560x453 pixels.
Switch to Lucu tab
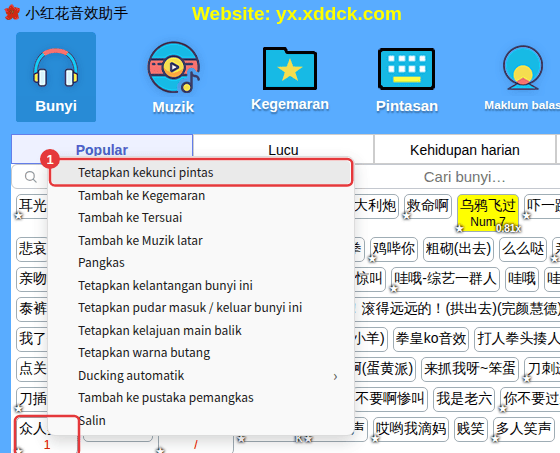283,150
